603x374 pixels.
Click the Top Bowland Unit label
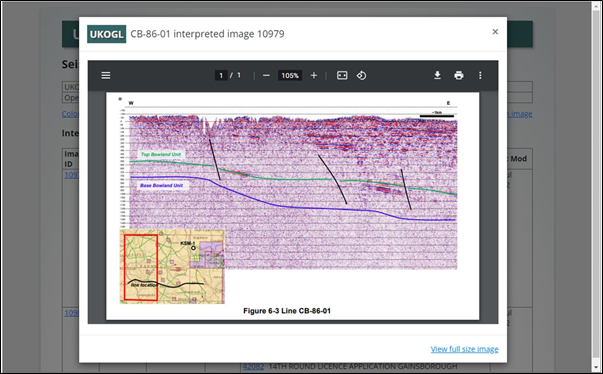(161, 154)
